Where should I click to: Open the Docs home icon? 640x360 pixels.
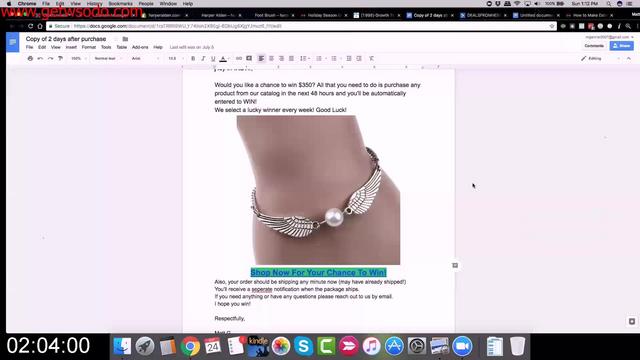point(13,42)
